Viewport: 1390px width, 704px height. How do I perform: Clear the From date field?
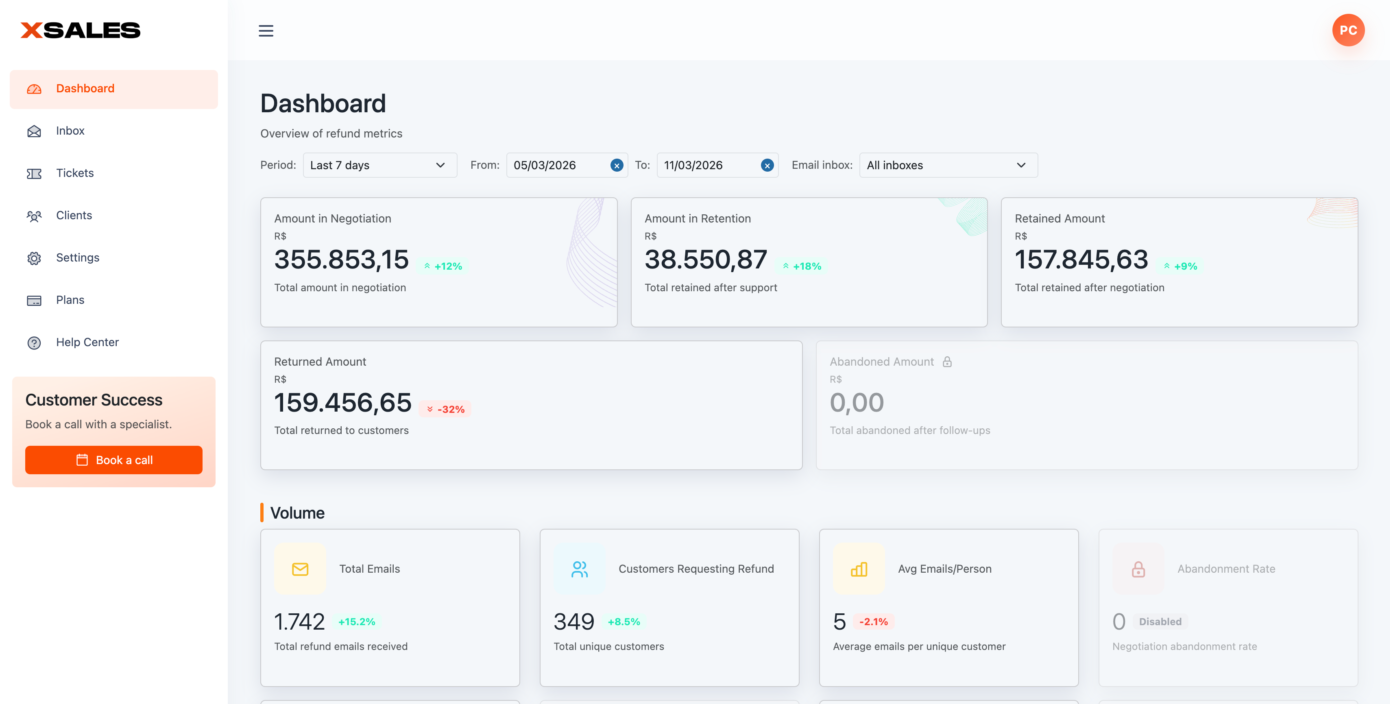(617, 165)
